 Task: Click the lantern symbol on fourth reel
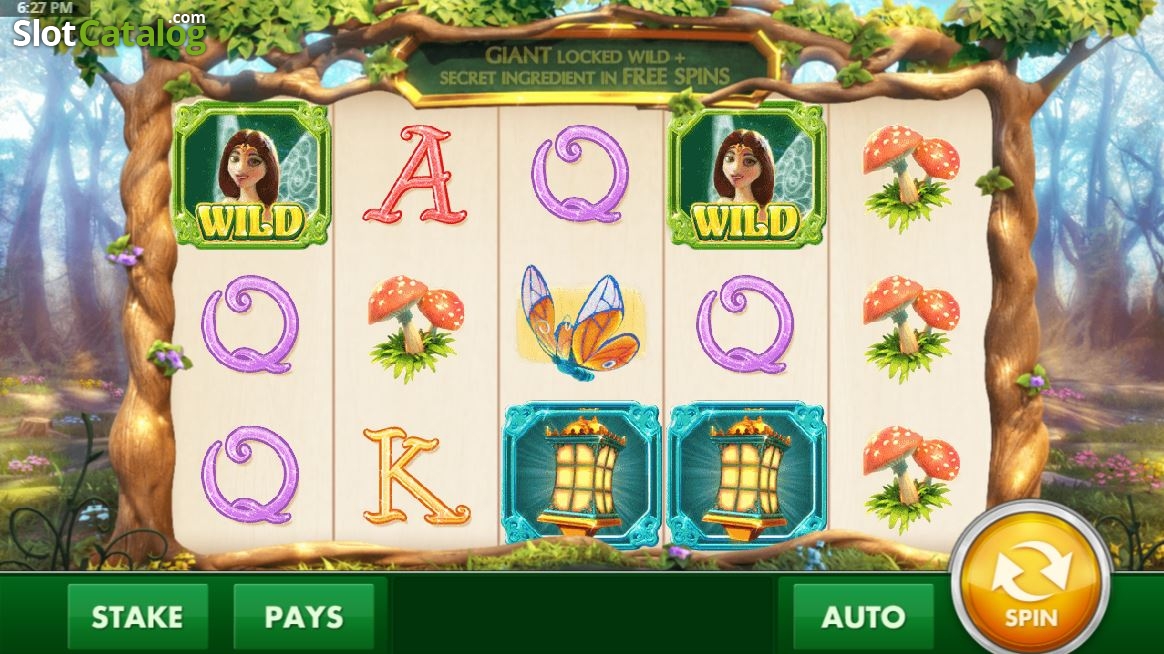coord(746,474)
